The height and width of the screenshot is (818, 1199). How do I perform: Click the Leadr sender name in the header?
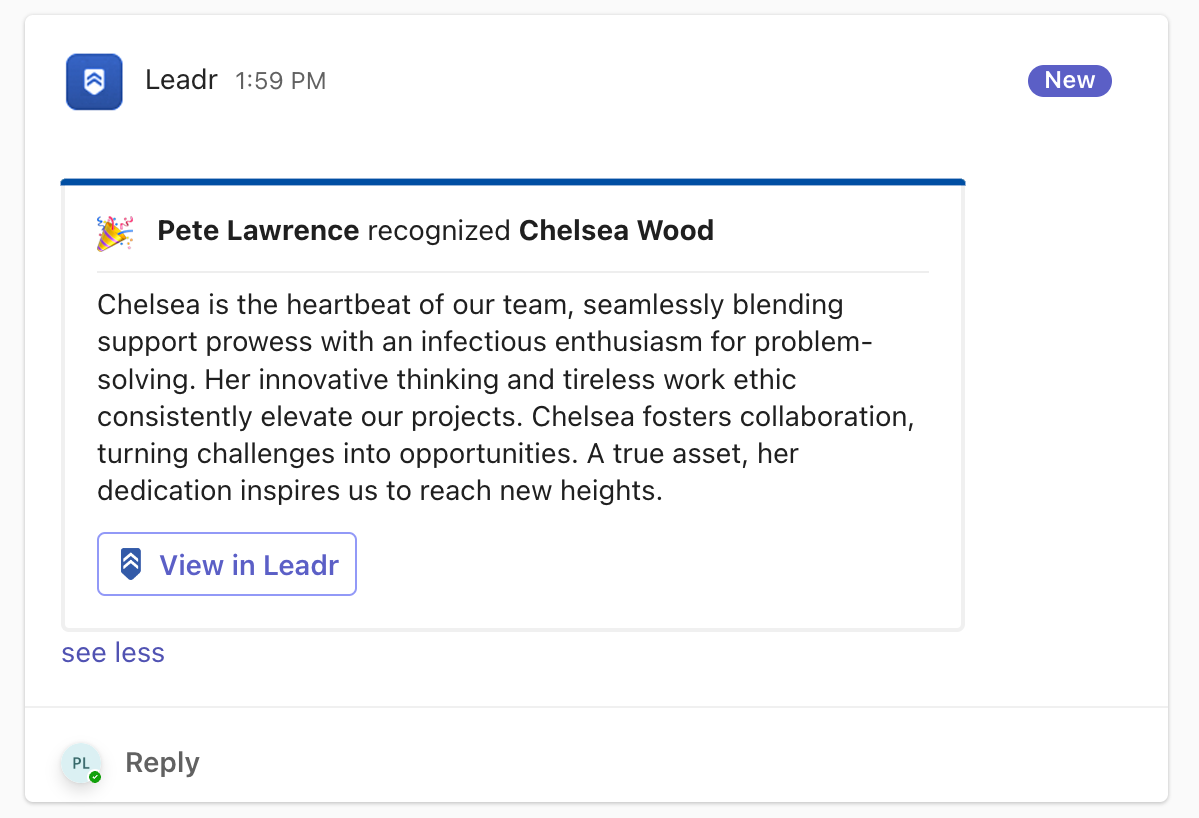click(181, 80)
